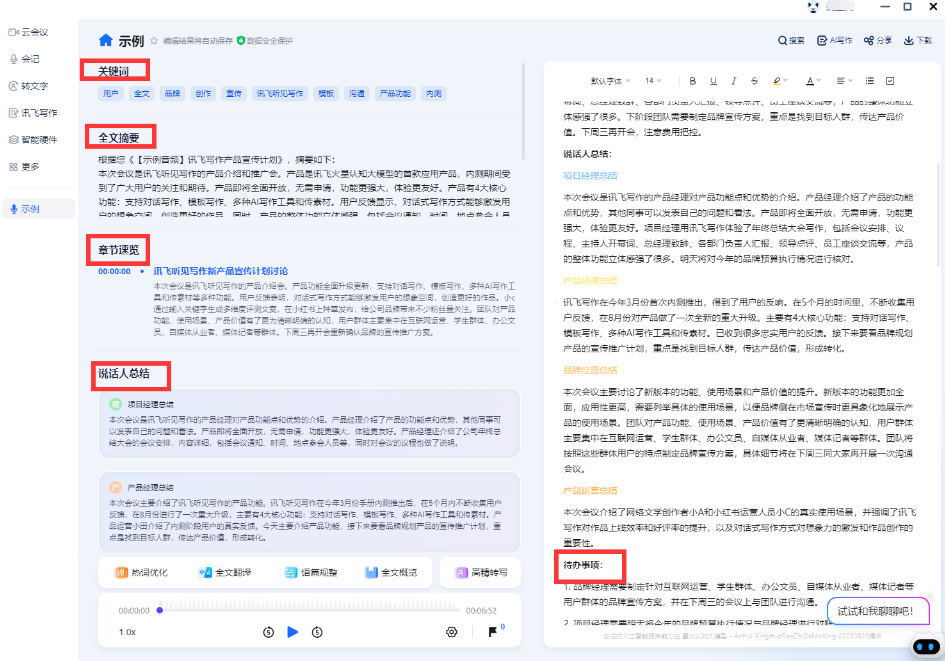Expand the font color dropdown arrow

point(819,81)
